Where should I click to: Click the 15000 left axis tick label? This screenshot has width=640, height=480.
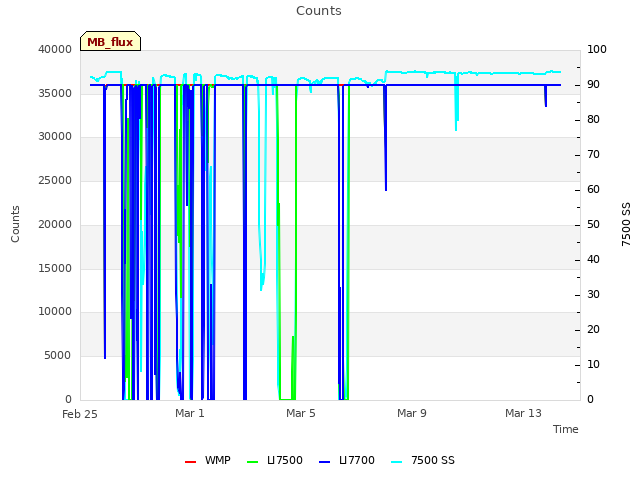(x=55, y=269)
